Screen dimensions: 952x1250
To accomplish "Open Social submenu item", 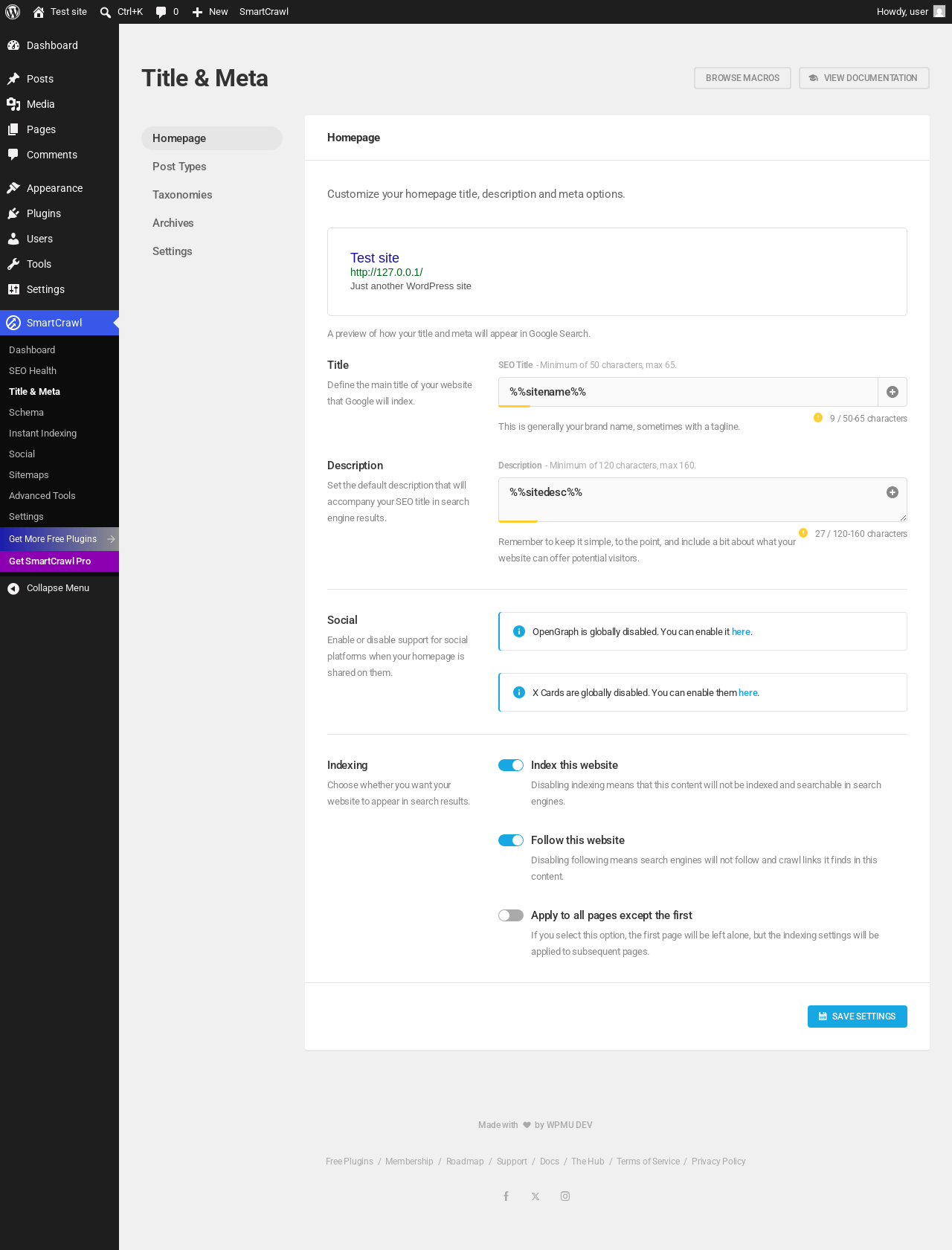I will coord(59,454).
